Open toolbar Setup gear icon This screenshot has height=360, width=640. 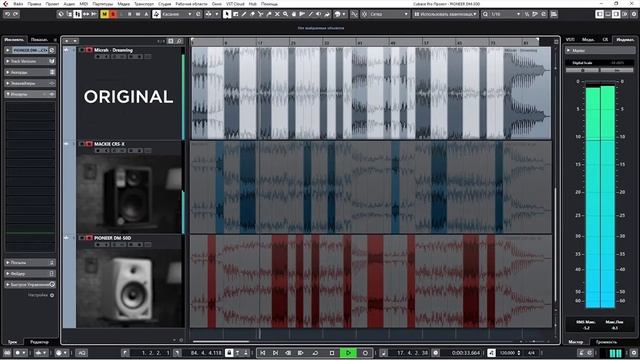[x=634, y=14]
